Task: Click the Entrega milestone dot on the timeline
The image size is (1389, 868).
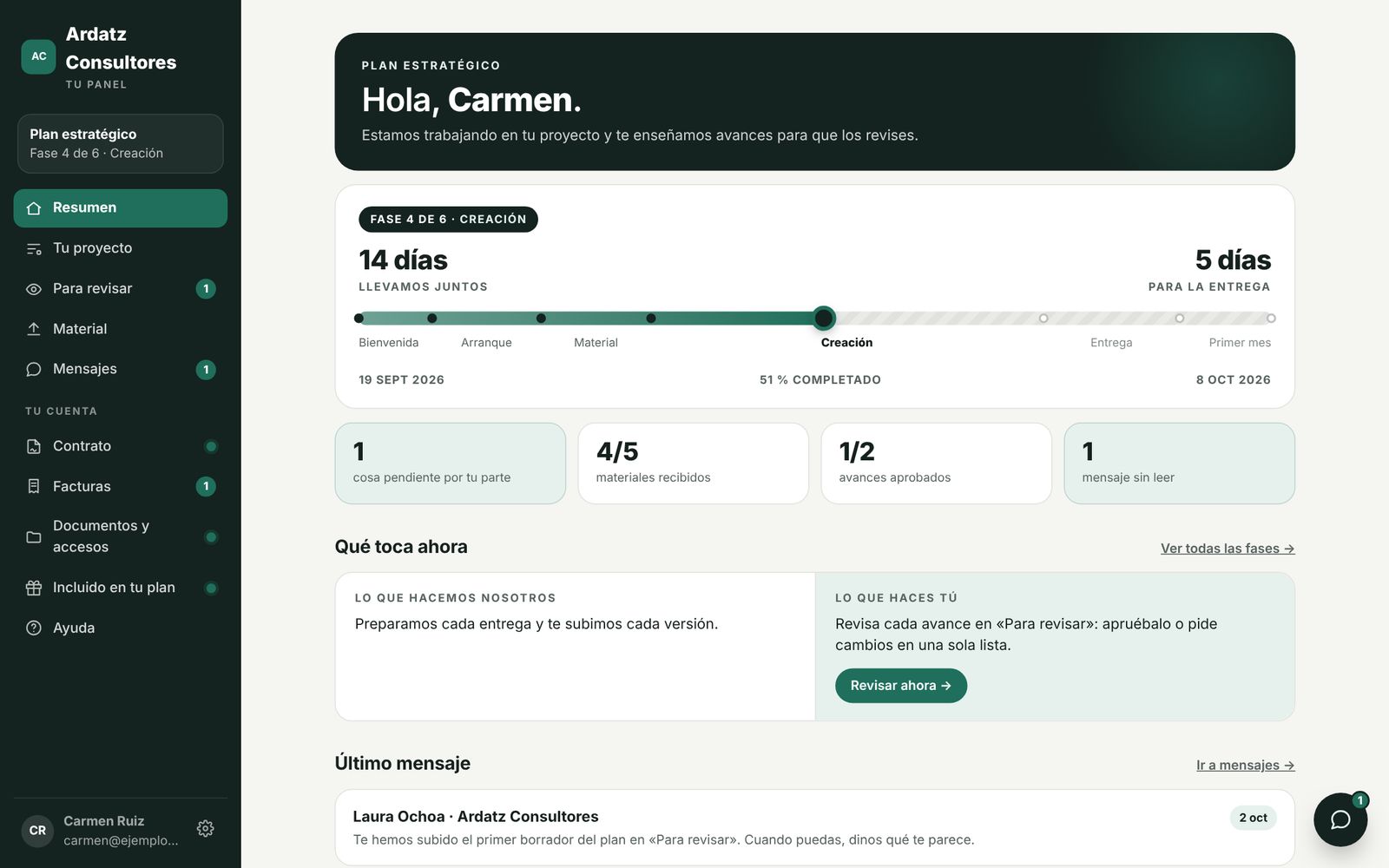Action: (1043, 319)
